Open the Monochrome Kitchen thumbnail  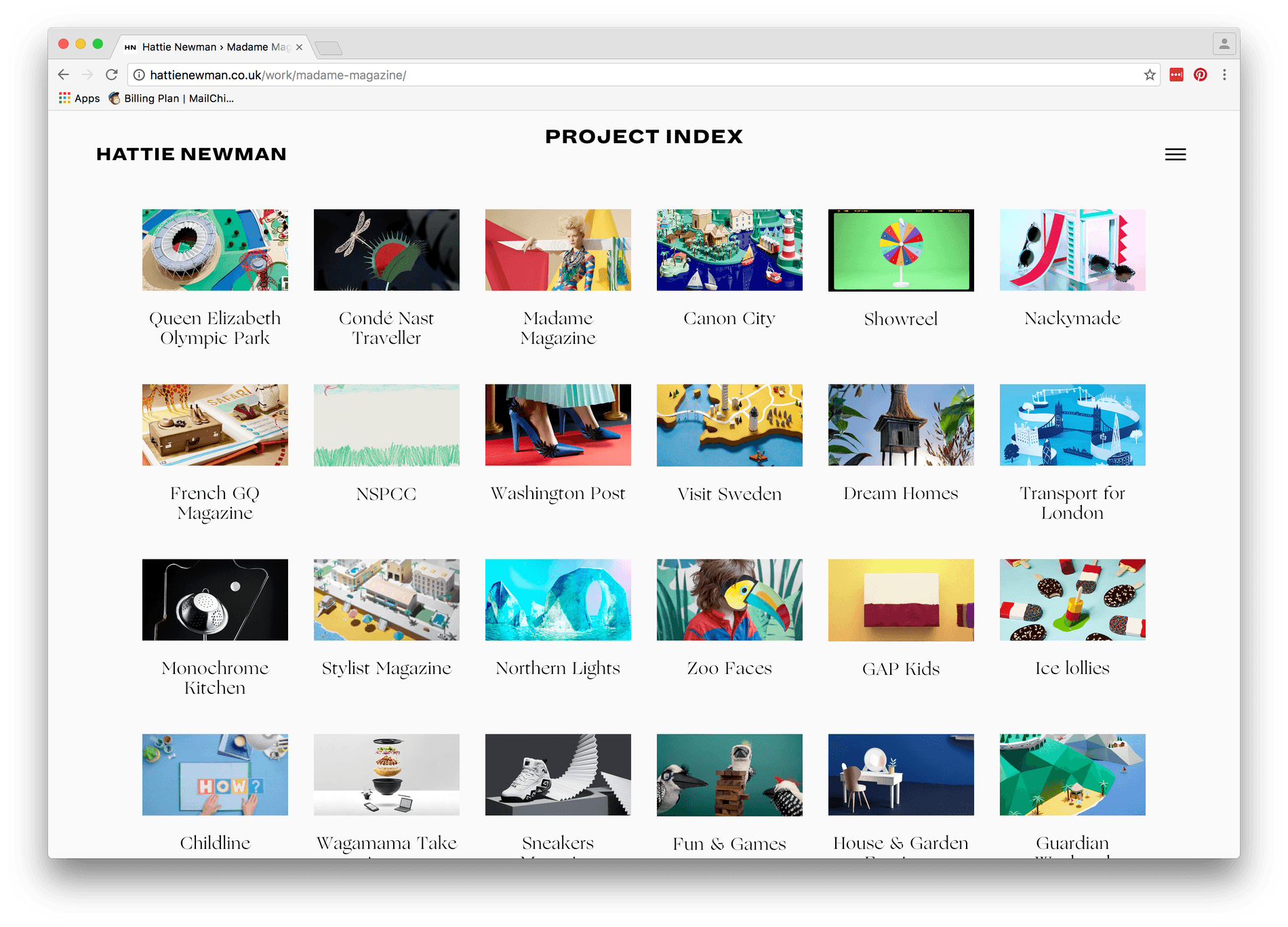(x=215, y=599)
